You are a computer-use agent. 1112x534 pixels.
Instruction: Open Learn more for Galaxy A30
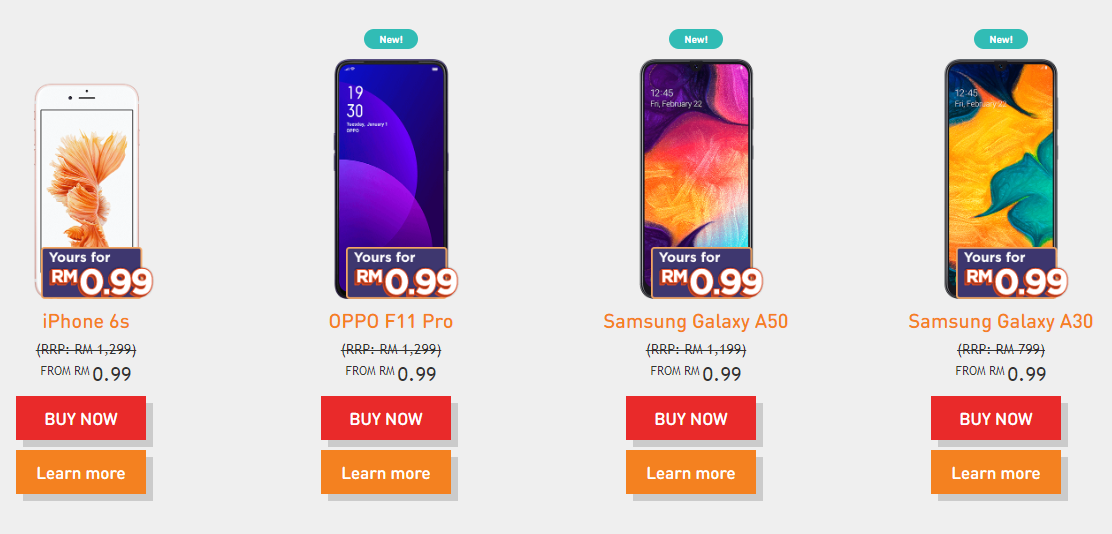pyautogui.click(x=996, y=472)
